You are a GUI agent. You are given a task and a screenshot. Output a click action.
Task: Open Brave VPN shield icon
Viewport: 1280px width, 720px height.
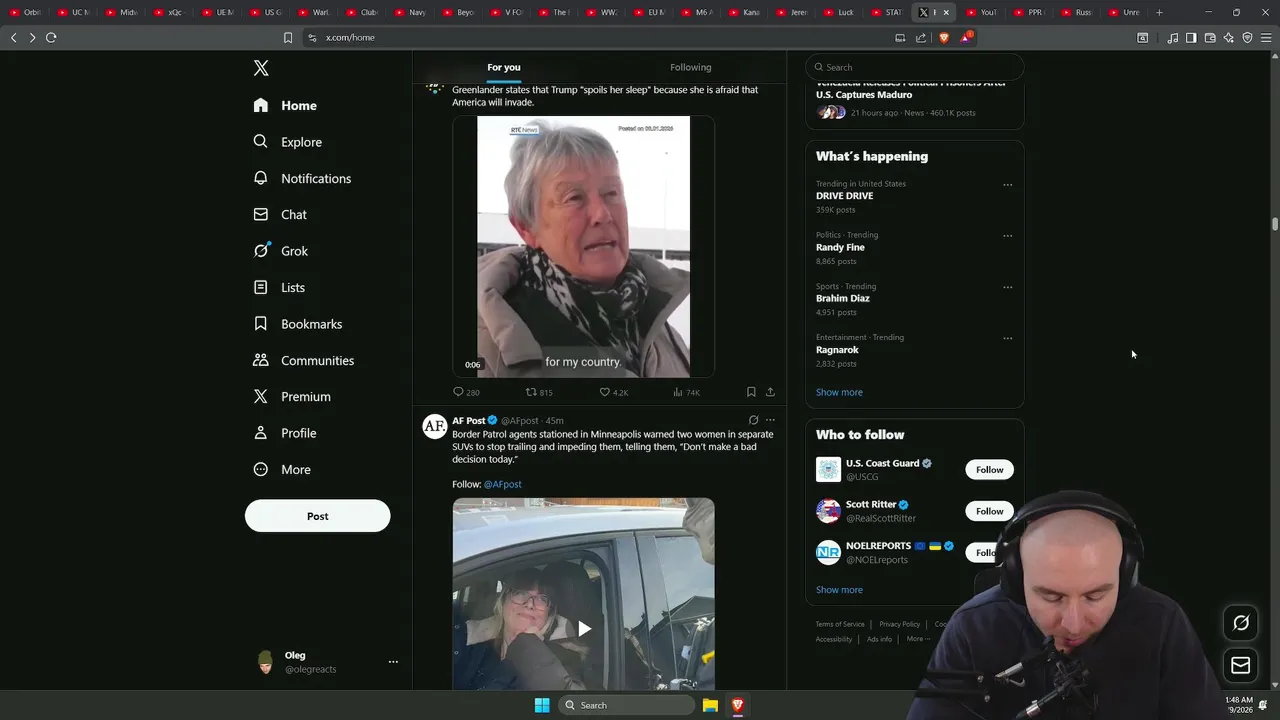(1247, 37)
